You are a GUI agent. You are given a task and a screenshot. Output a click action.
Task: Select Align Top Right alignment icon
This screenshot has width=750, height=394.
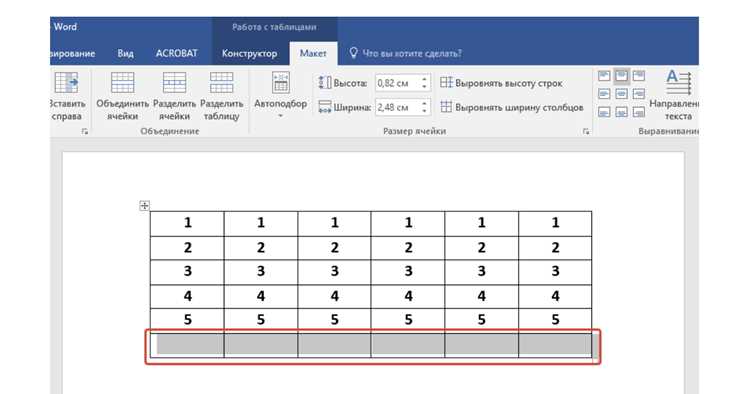coord(639,76)
